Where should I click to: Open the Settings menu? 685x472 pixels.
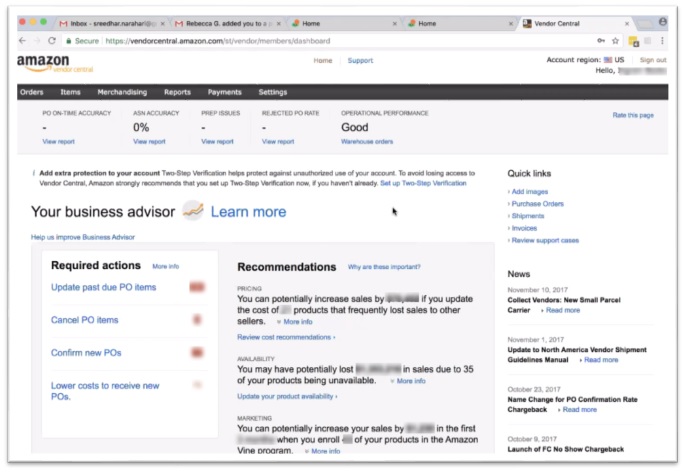tap(273, 92)
